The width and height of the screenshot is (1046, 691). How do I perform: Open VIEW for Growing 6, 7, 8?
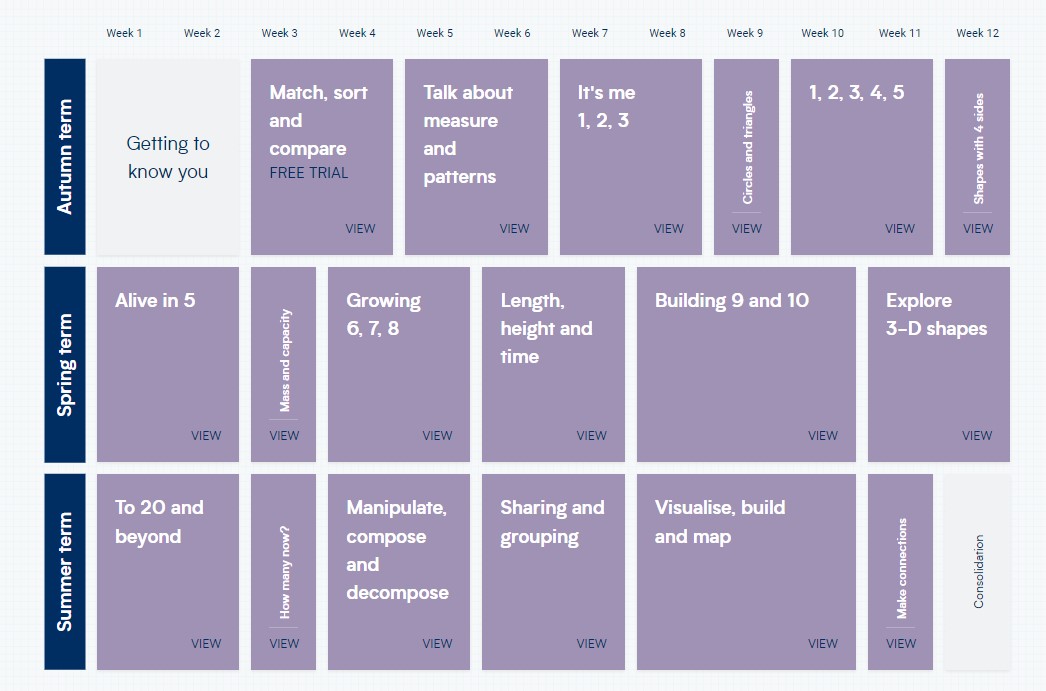pos(438,436)
